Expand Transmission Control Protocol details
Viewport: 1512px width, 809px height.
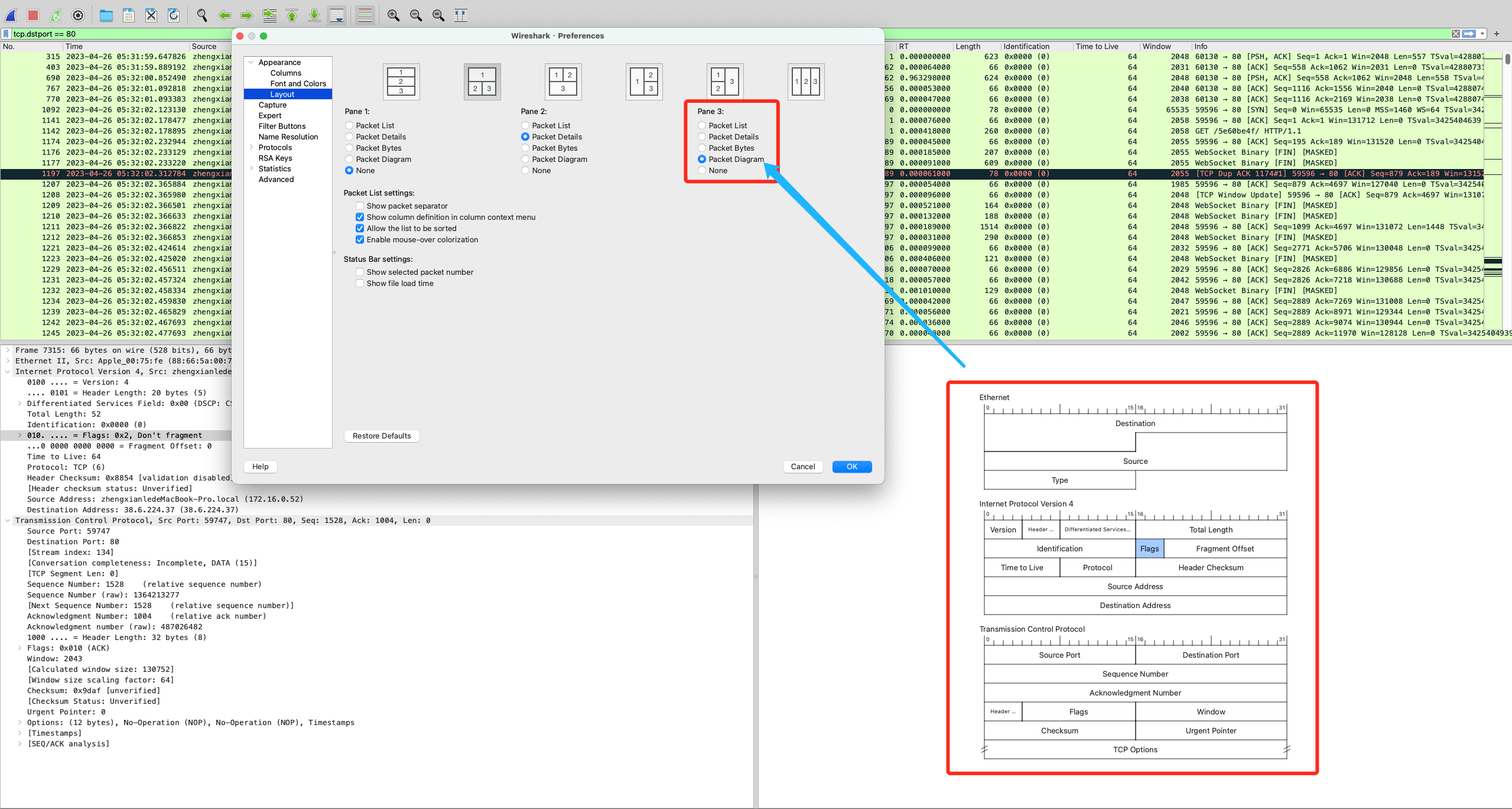(7, 521)
